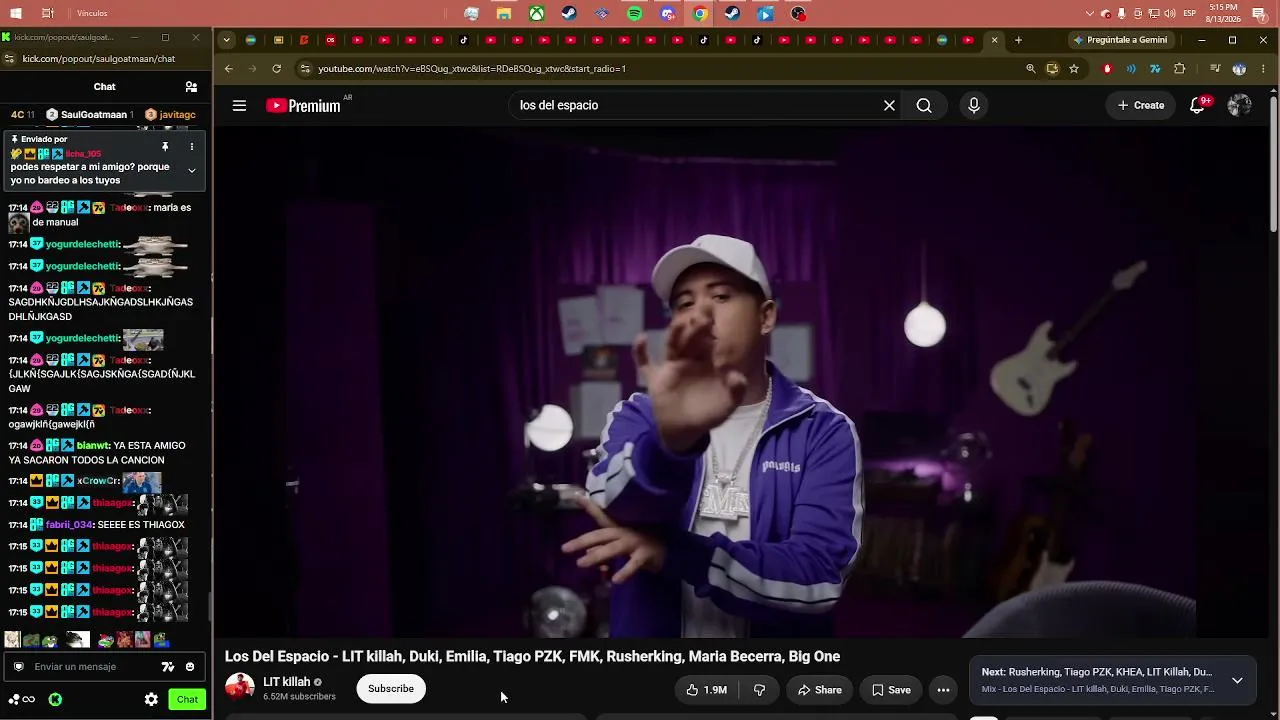Open the Create dropdown on YouTube
The height and width of the screenshot is (720, 1280).
point(1141,105)
